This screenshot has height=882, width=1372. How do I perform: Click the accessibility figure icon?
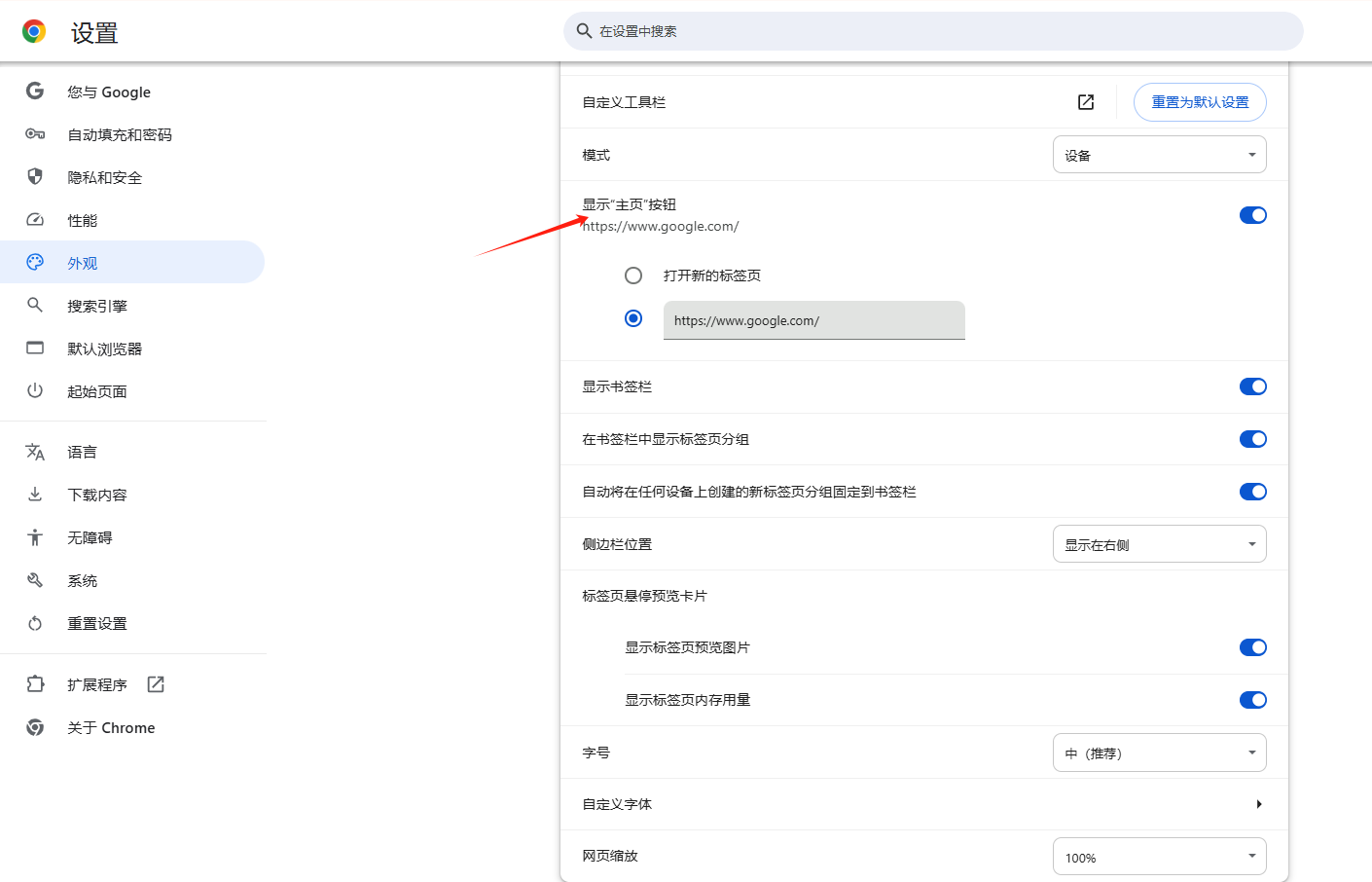pos(35,537)
